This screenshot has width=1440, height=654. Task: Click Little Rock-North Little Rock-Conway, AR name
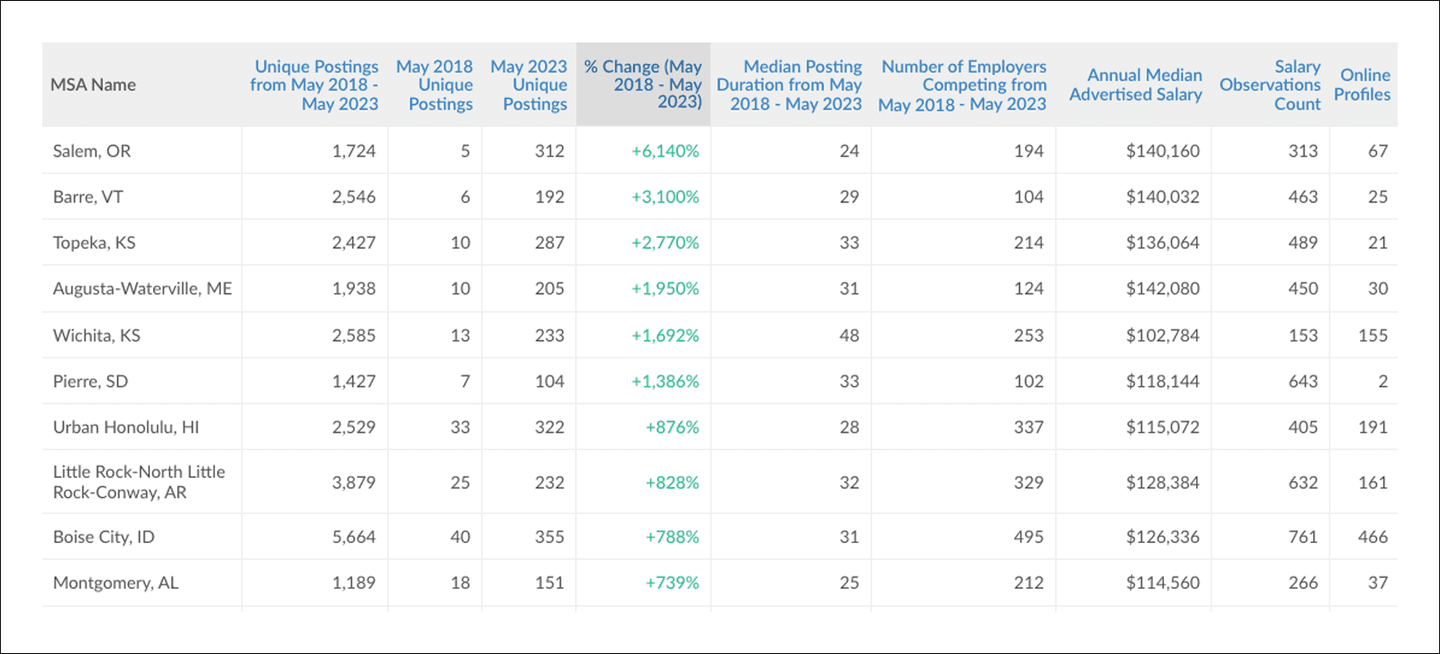tap(139, 481)
